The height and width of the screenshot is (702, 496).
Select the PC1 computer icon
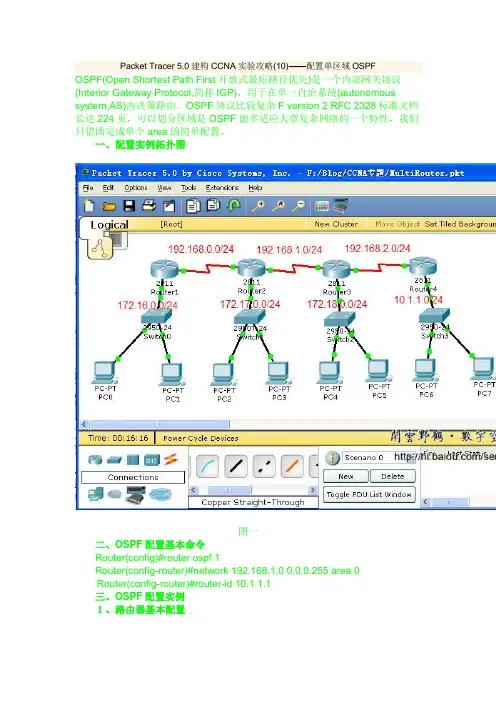click(172, 375)
